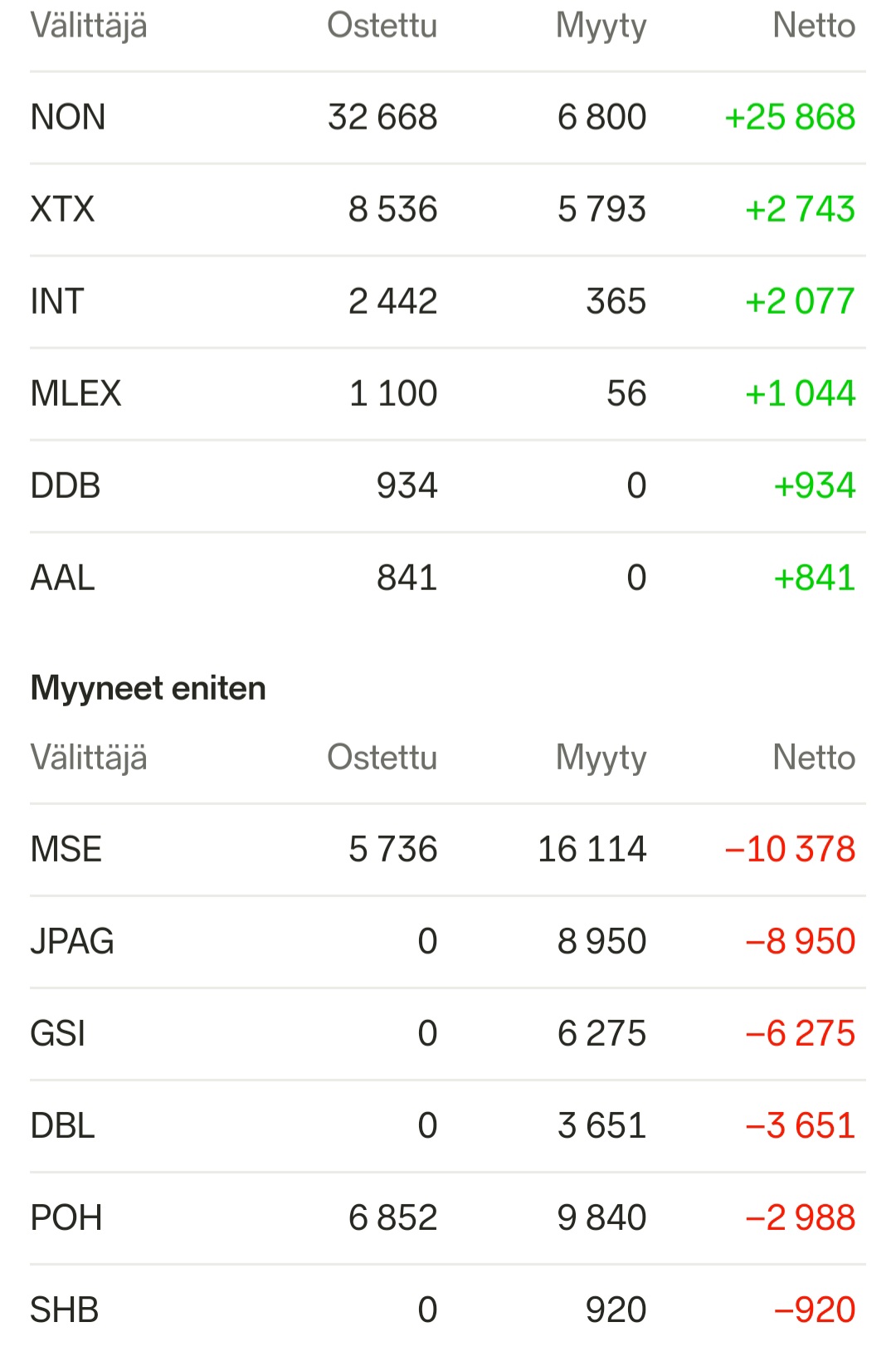Click MSE's sold amount 16 114

(592, 849)
